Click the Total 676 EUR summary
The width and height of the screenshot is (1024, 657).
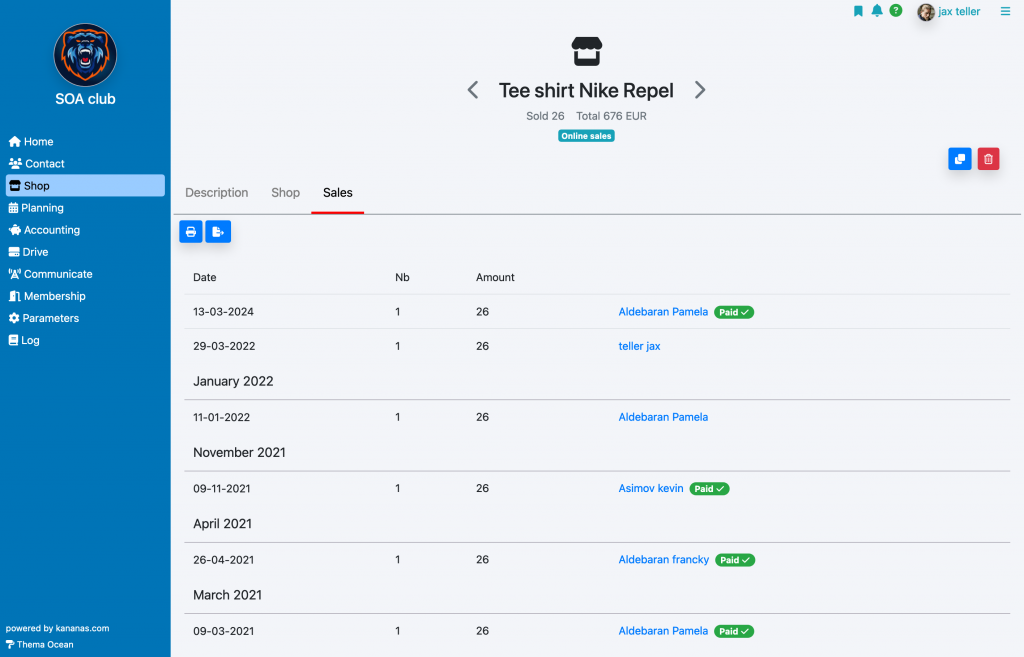point(611,116)
